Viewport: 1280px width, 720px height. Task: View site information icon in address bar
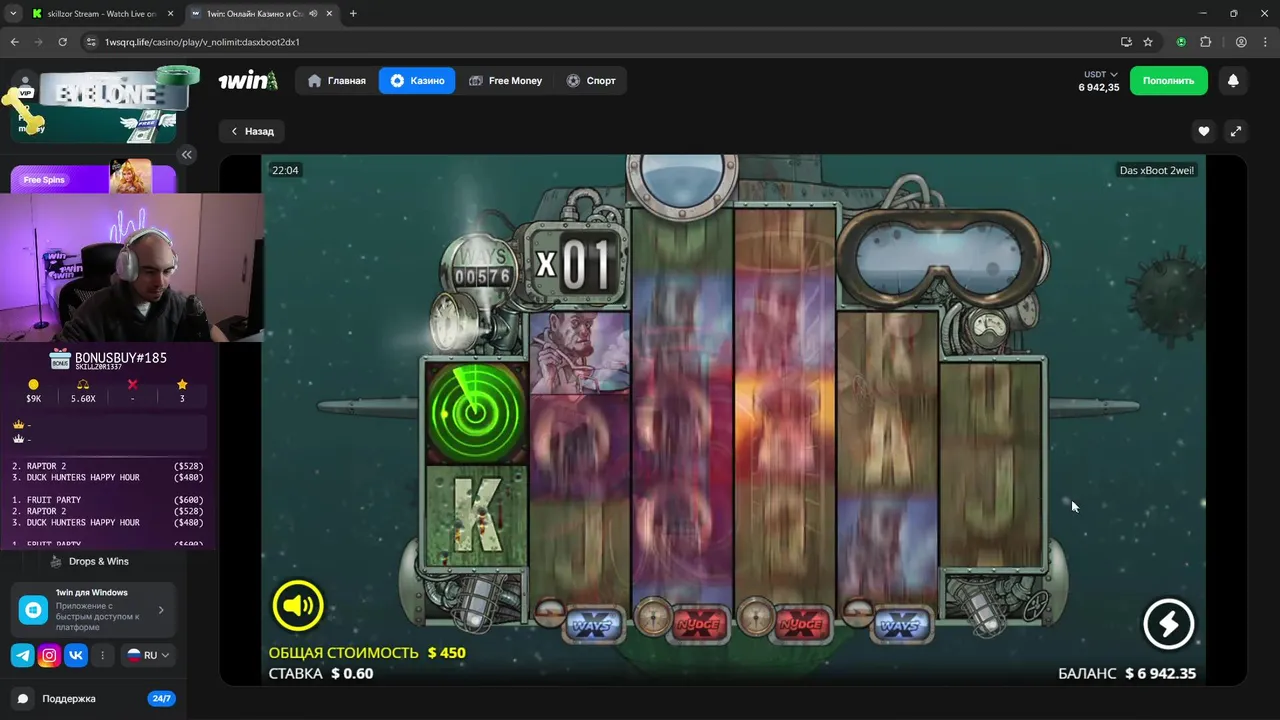pos(90,42)
